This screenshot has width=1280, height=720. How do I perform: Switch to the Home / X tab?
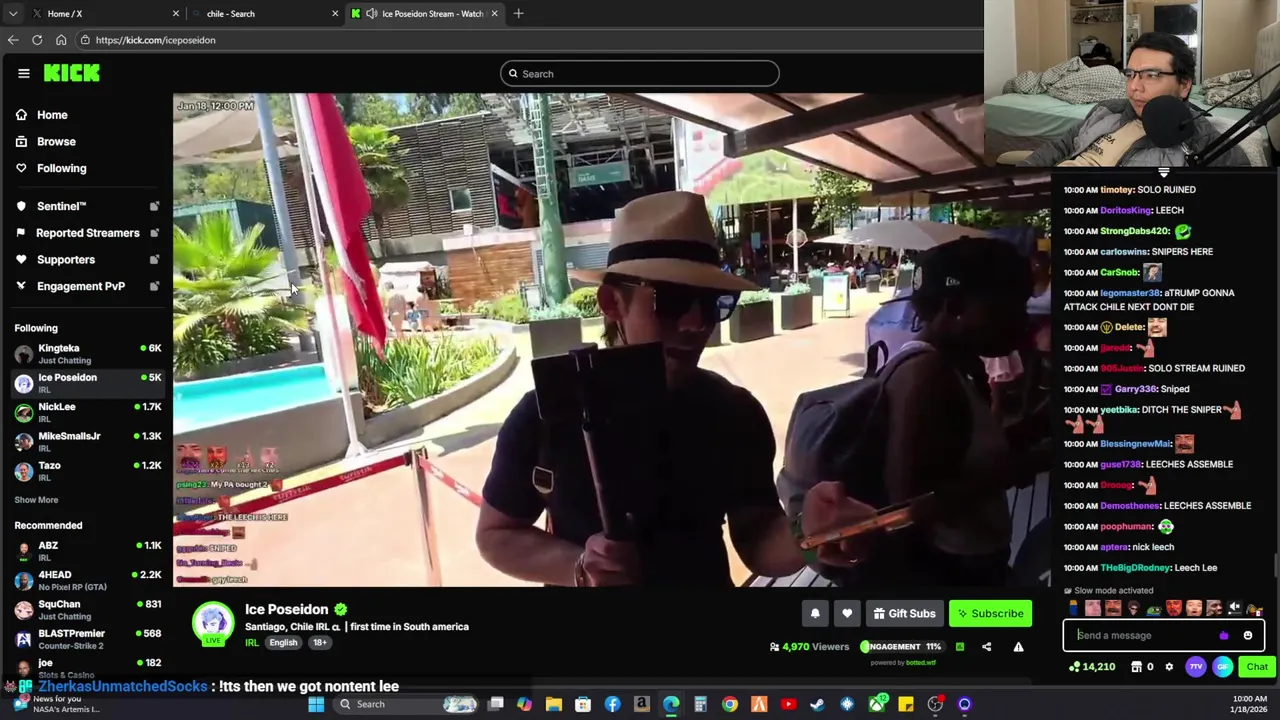pyautogui.click(x=104, y=14)
